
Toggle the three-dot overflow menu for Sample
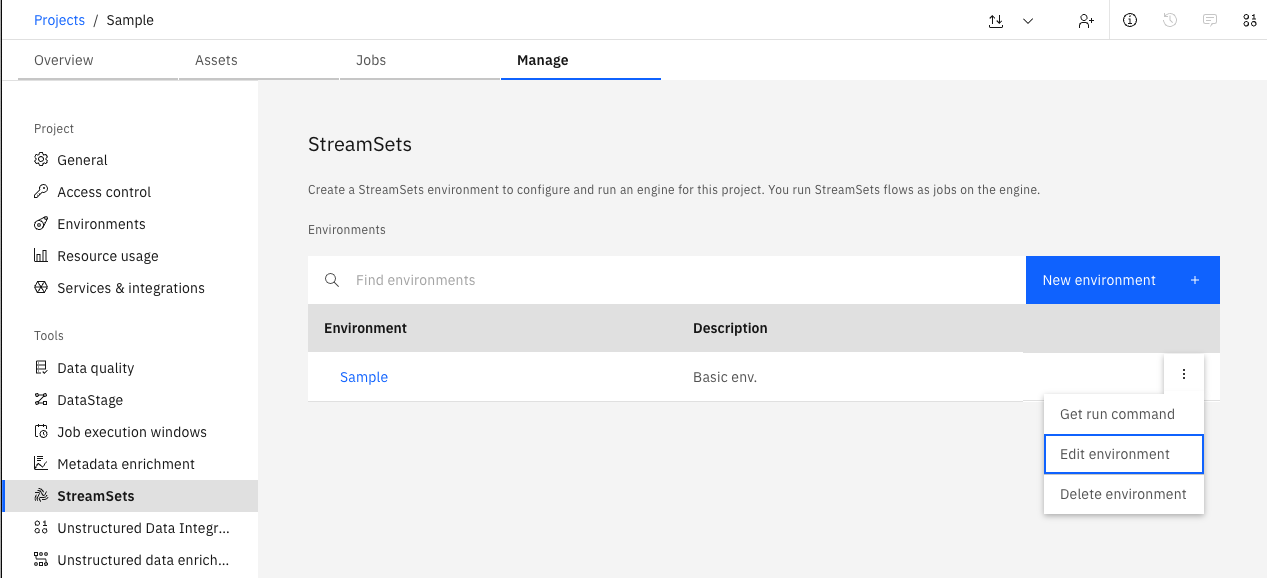click(1184, 374)
